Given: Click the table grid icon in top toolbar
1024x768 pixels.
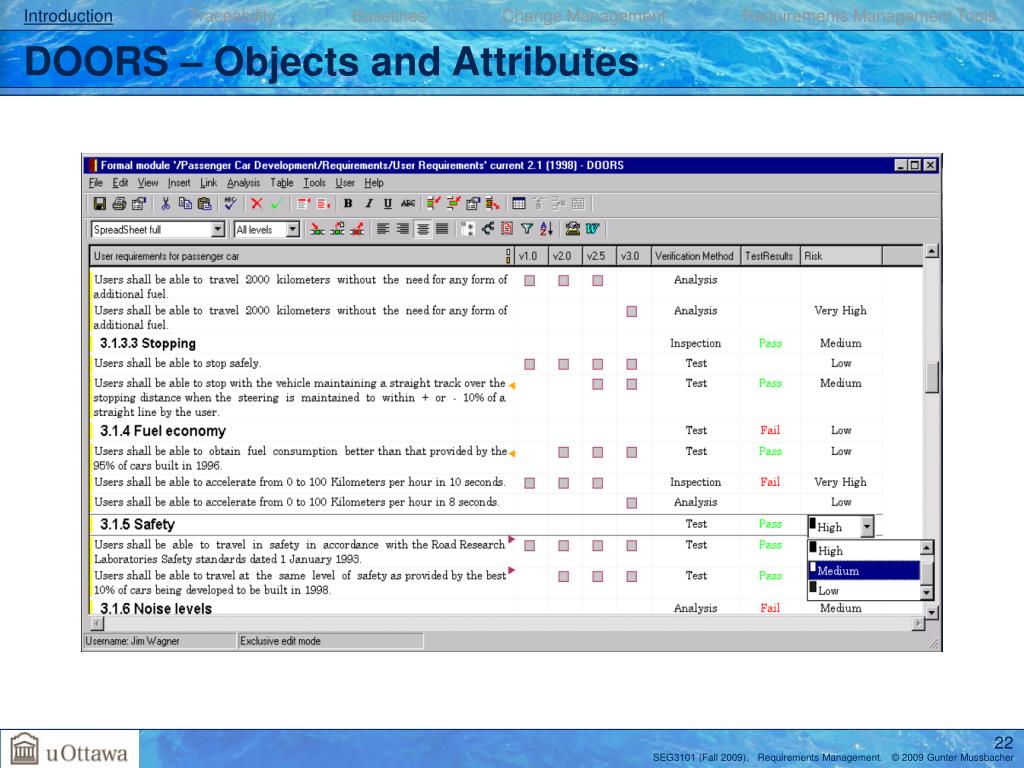Looking at the screenshot, I should [x=519, y=204].
